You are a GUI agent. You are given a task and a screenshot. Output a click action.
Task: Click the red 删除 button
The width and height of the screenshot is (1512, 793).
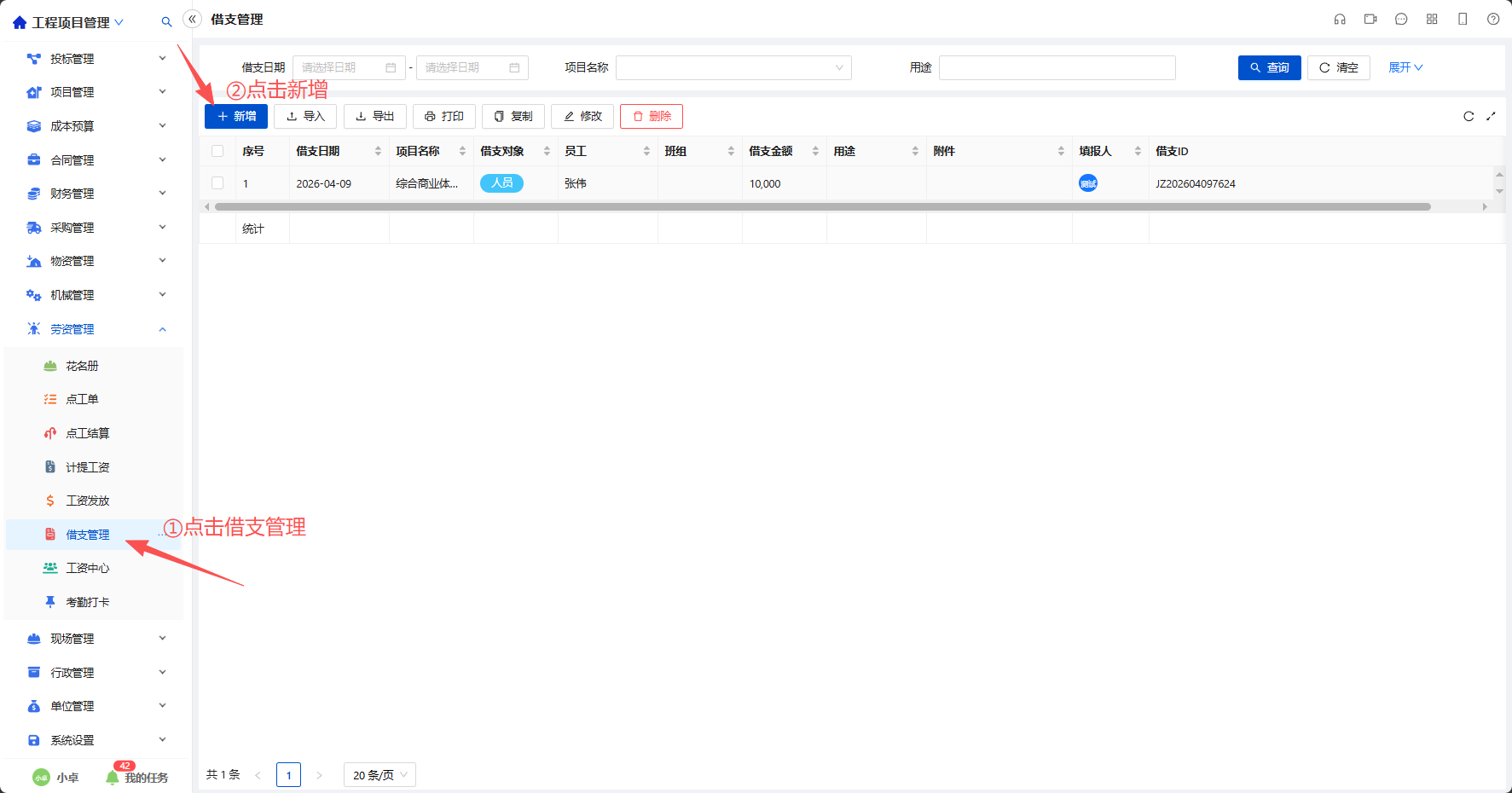click(652, 116)
